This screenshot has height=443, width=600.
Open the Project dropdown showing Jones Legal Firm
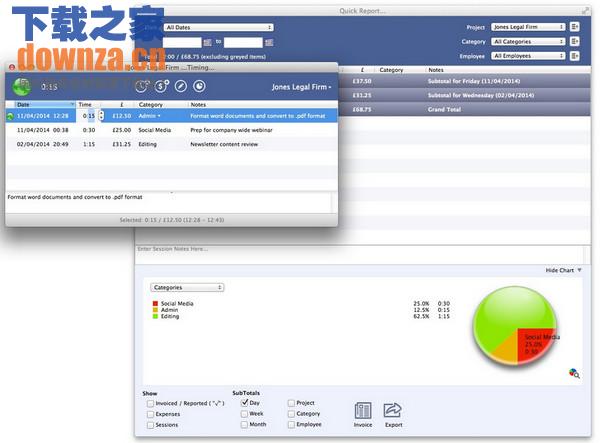coord(528,27)
